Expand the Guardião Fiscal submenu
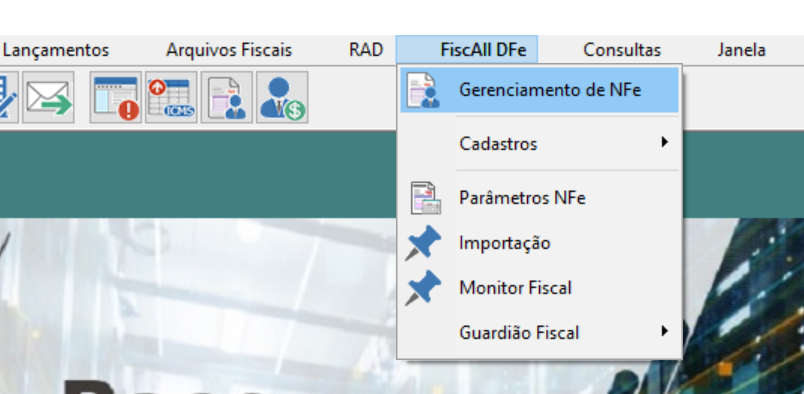Image resolution: width=804 pixels, height=394 pixels. click(539, 332)
